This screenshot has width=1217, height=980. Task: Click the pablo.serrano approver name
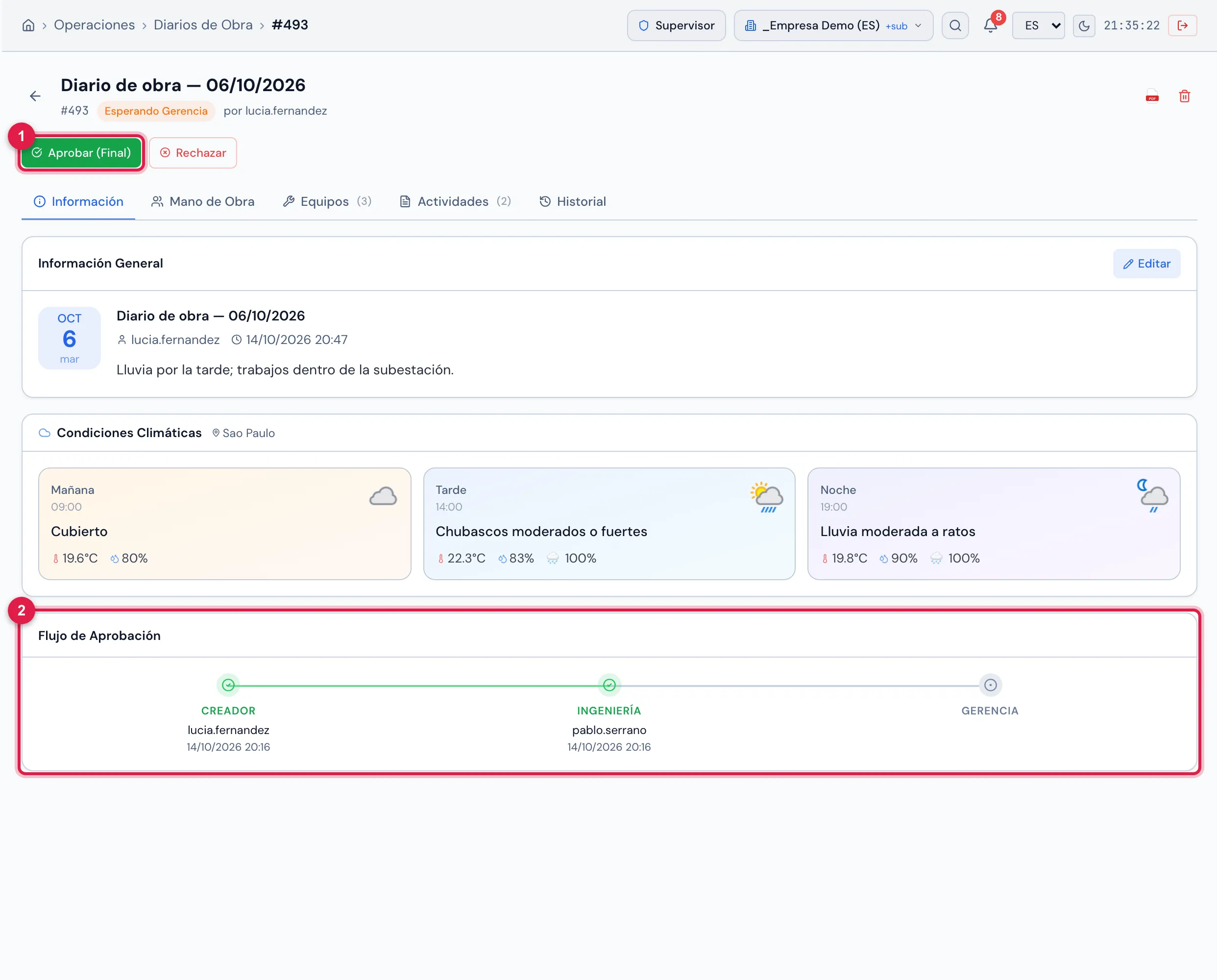[609, 730]
